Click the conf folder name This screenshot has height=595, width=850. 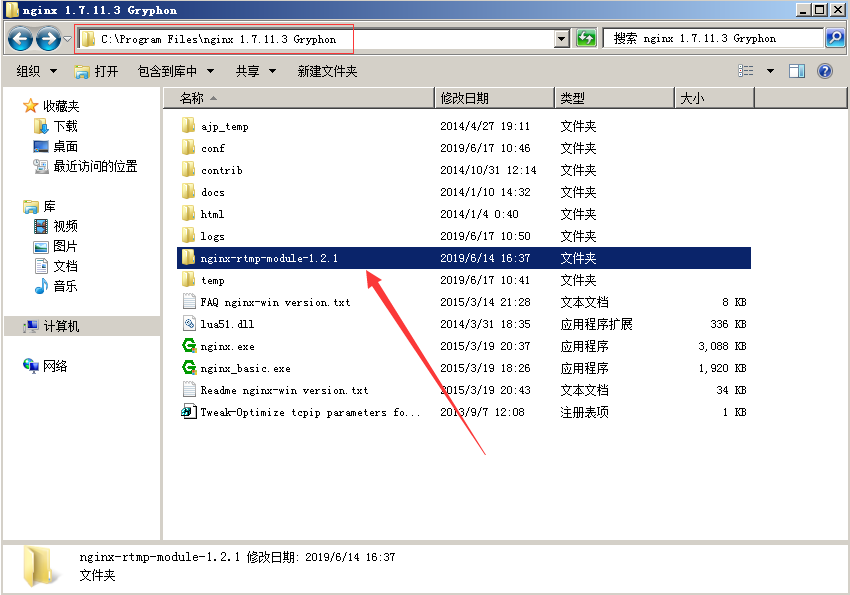[x=212, y=148]
